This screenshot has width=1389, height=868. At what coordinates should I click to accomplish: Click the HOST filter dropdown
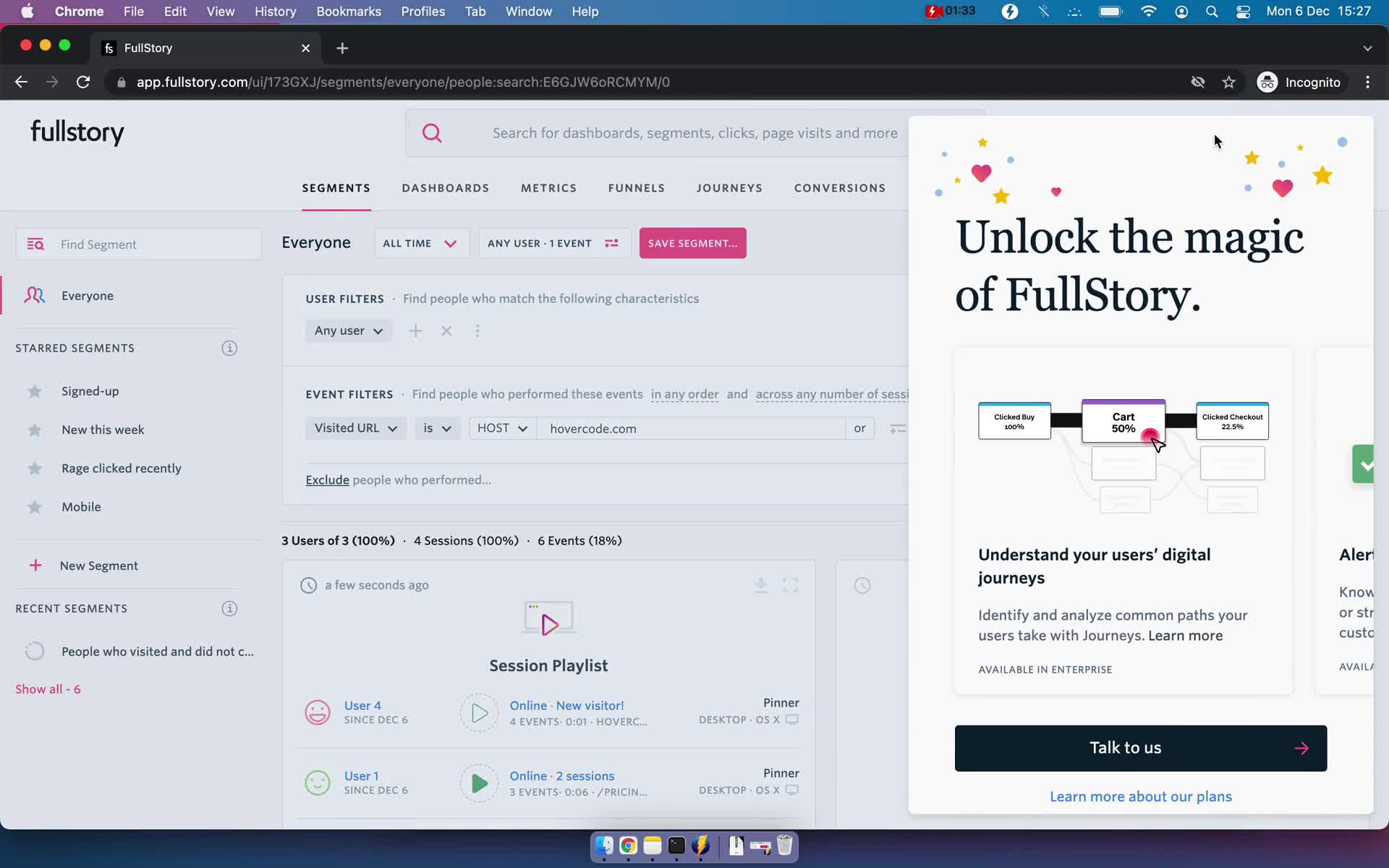tap(500, 428)
